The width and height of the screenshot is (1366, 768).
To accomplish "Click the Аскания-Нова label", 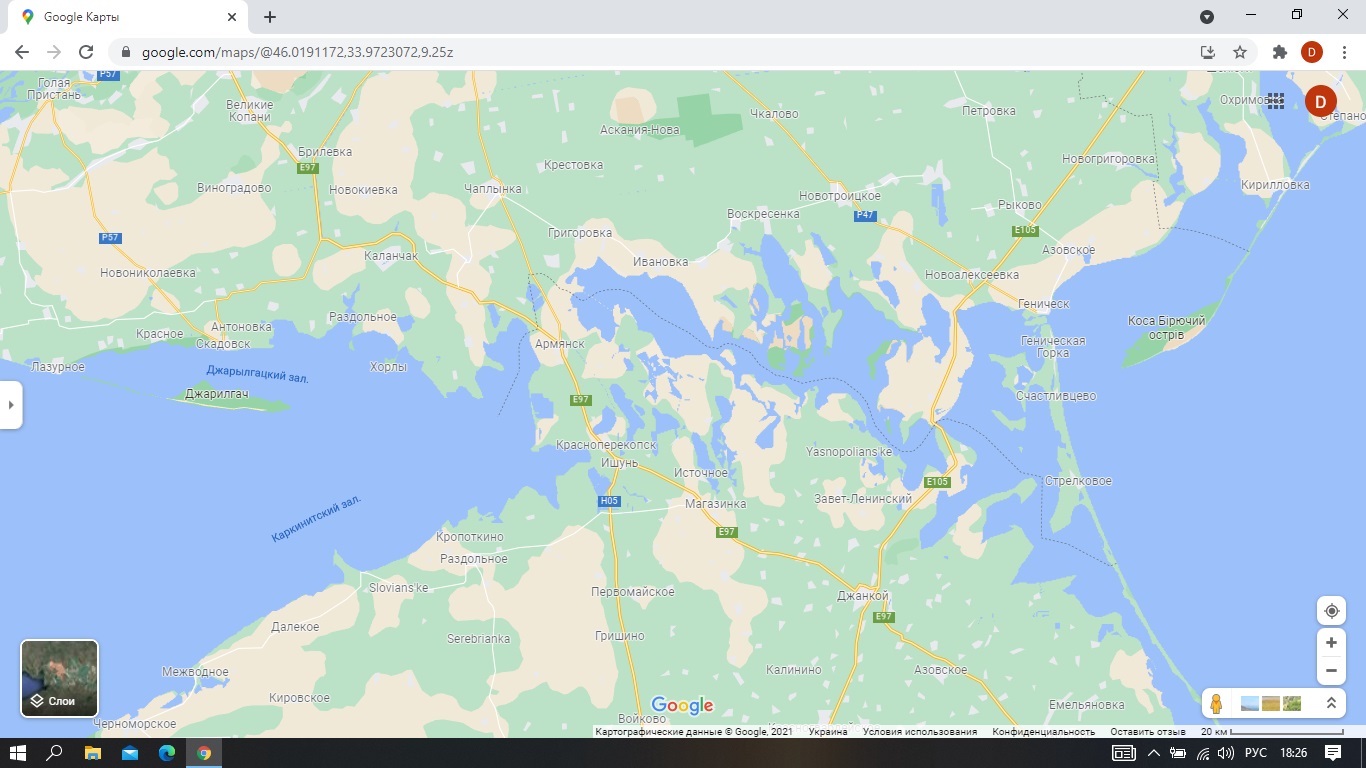I will (640, 130).
